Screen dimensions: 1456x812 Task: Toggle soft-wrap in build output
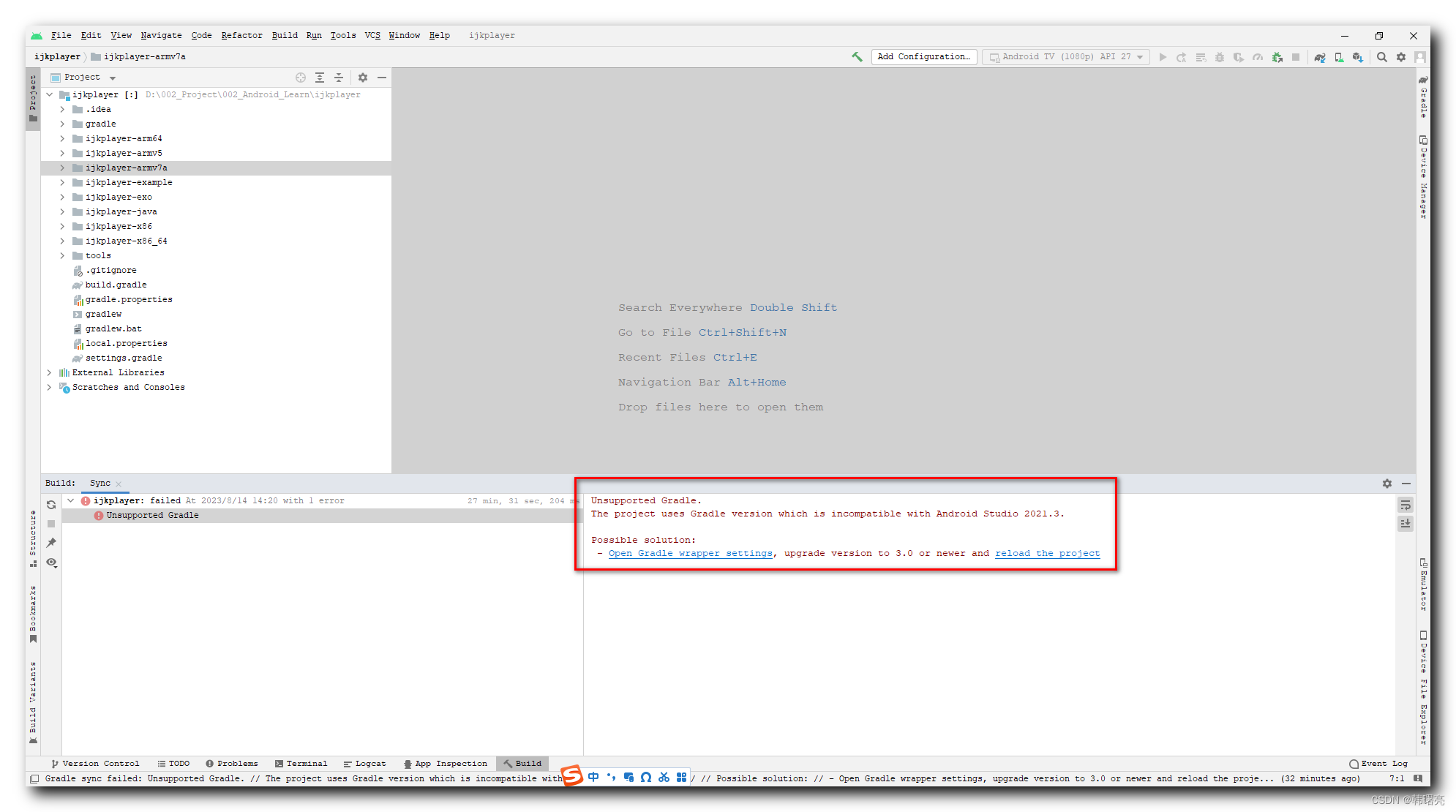pos(1405,505)
